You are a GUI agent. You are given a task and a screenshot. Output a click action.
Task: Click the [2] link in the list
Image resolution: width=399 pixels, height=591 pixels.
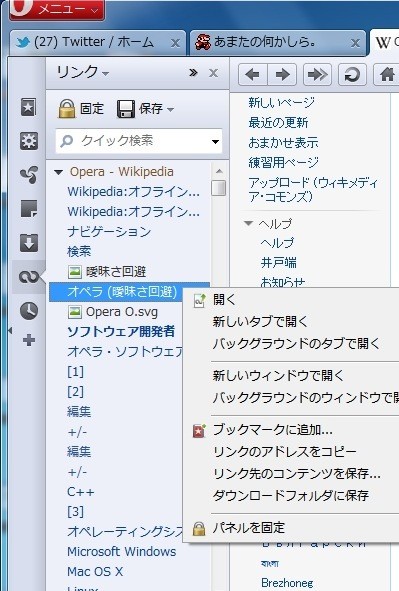point(75,392)
